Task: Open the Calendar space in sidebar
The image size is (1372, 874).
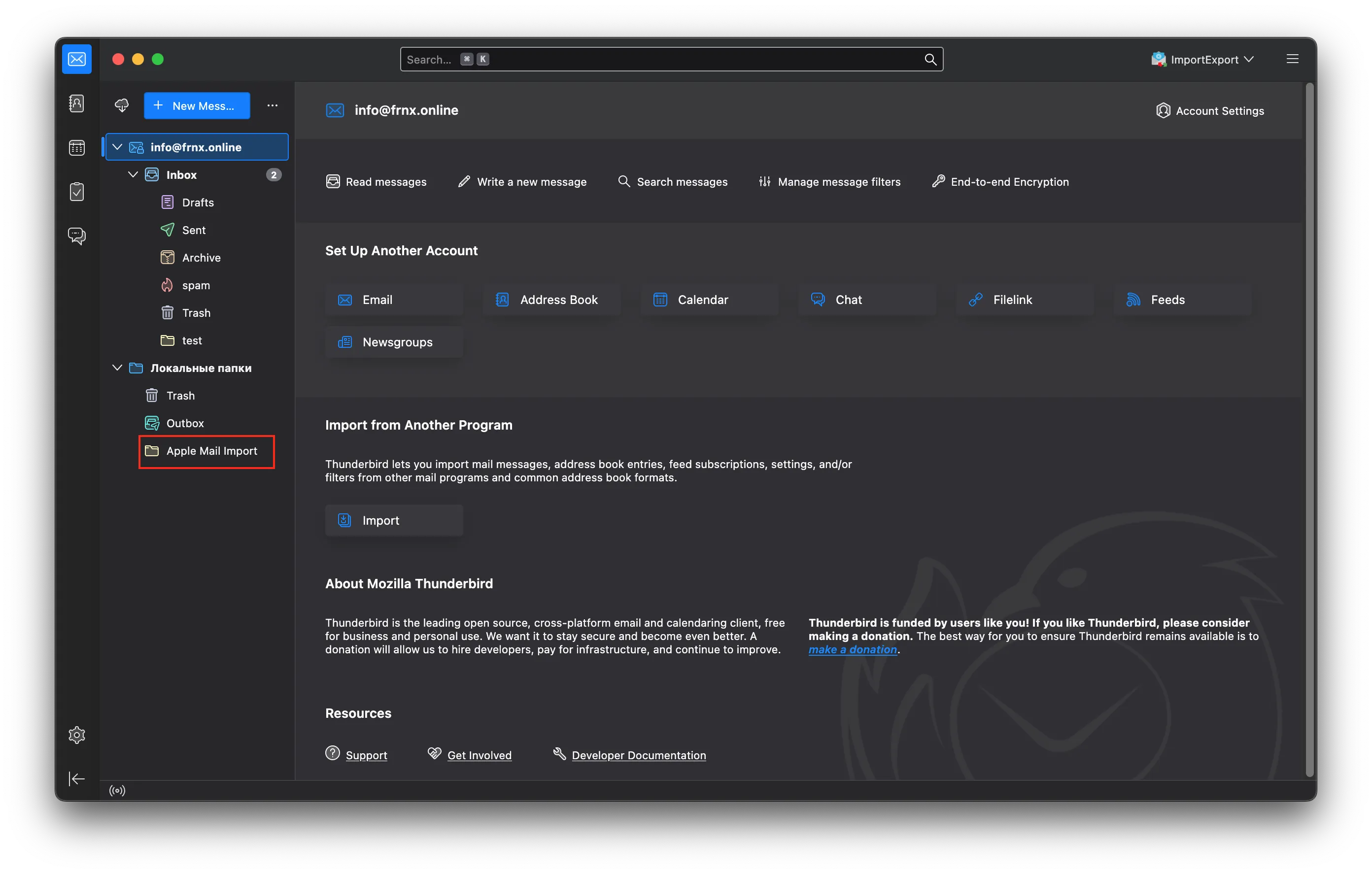Action: [x=77, y=148]
